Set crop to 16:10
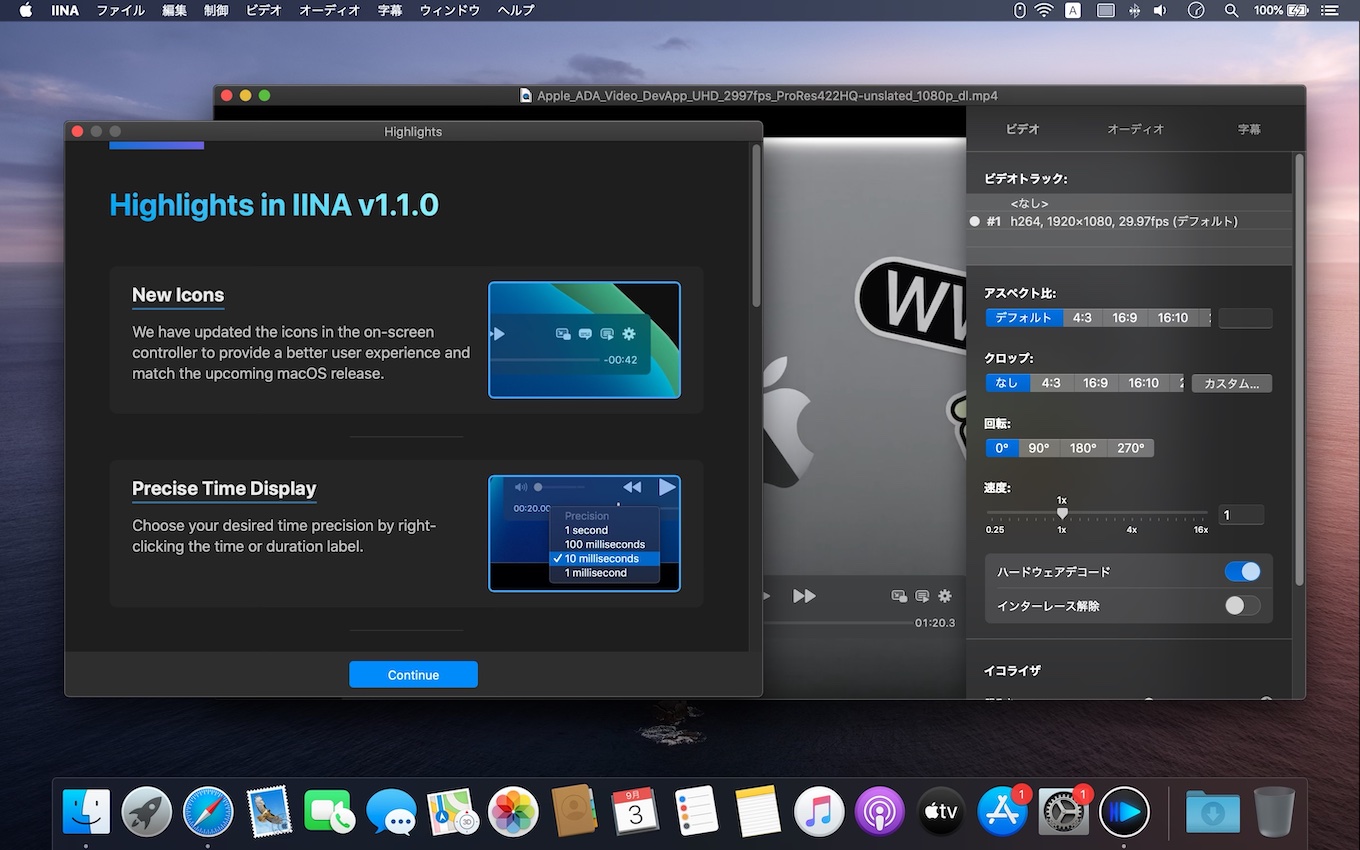Image resolution: width=1360 pixels, height=850 pixels. pos(1143,383)
